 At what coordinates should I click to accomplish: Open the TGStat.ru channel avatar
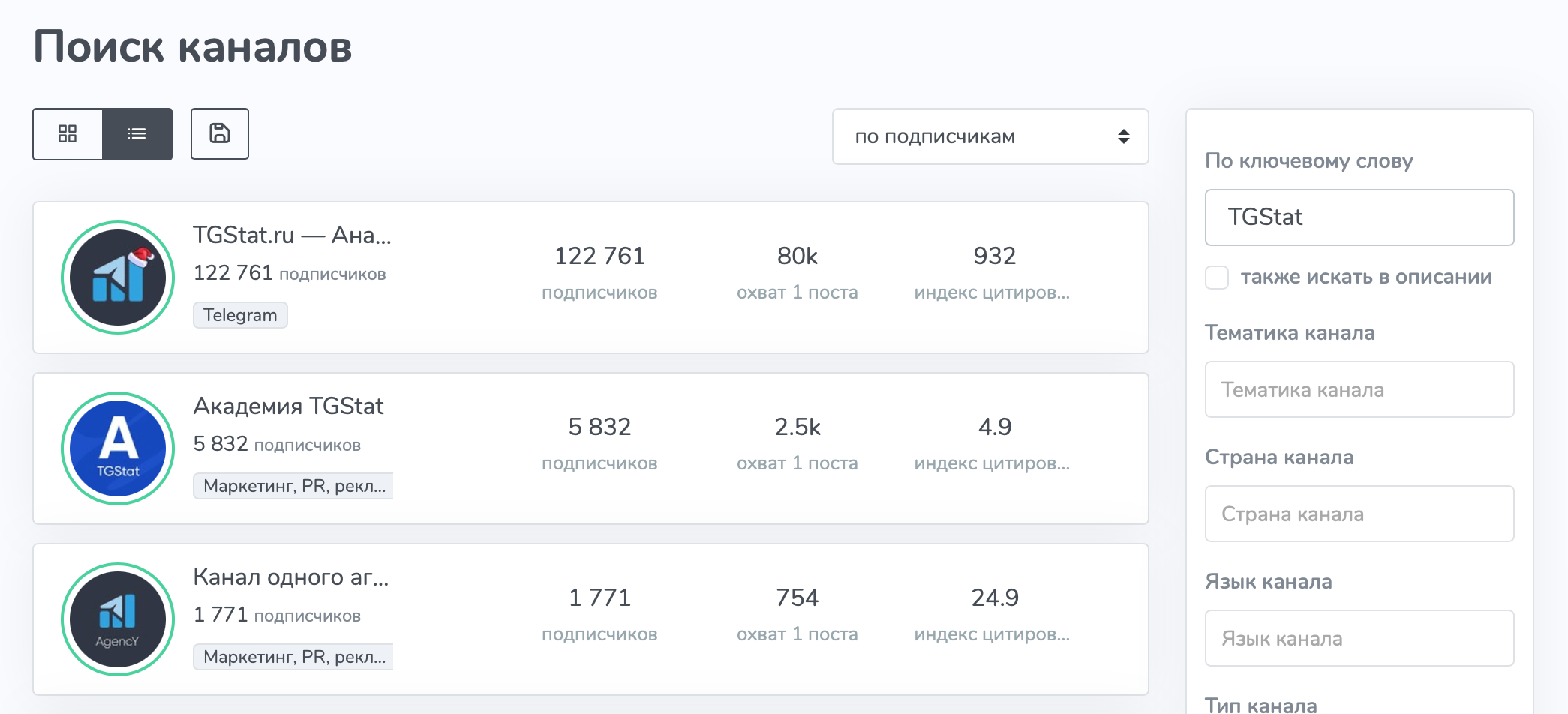(118, 277)
